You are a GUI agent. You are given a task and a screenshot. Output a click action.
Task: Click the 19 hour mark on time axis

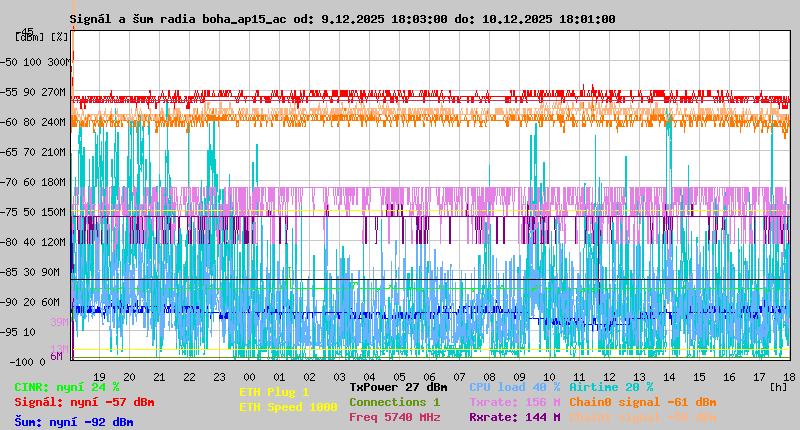tap(100, 376)
